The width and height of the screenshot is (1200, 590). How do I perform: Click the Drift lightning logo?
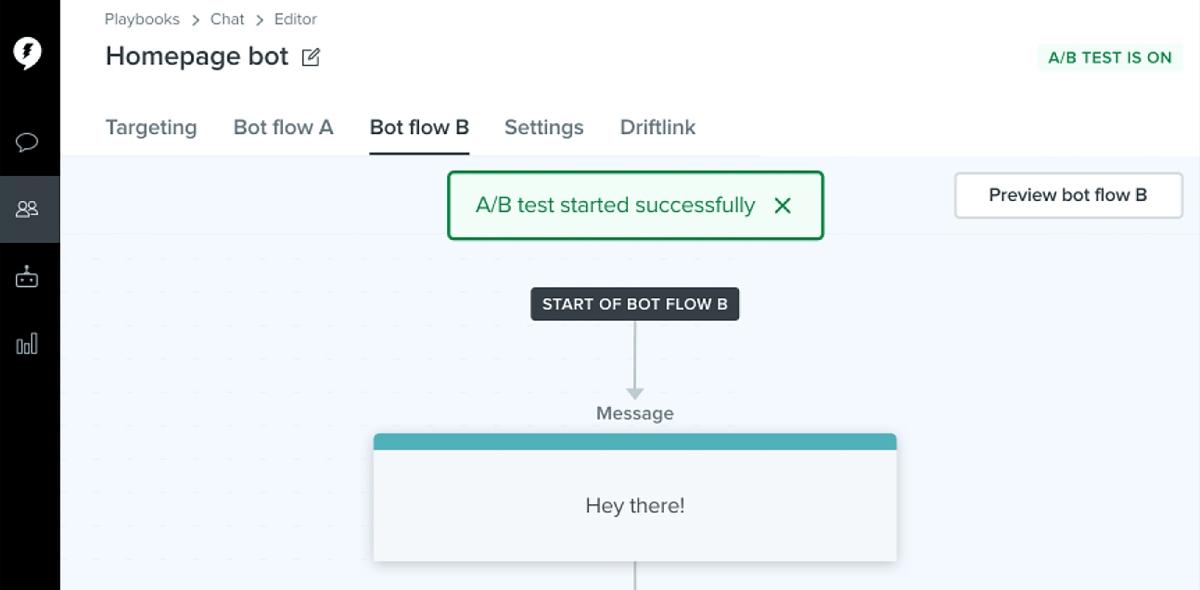tap(28, 53)
